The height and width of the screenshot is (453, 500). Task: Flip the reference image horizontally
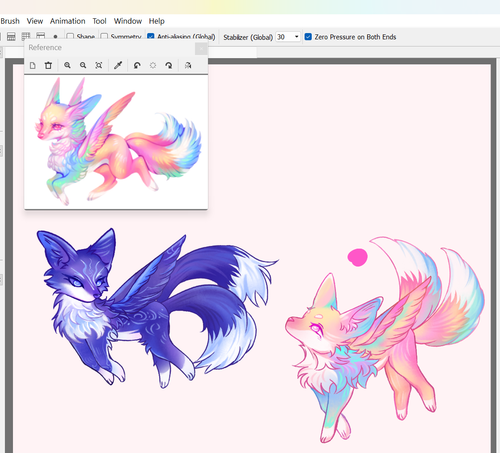point(188,65)
